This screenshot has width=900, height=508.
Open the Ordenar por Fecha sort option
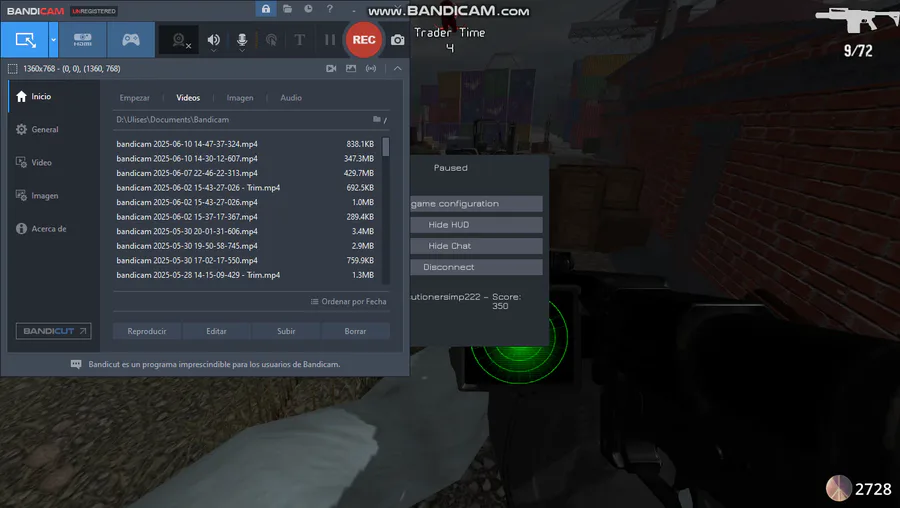tap(348, 301)
